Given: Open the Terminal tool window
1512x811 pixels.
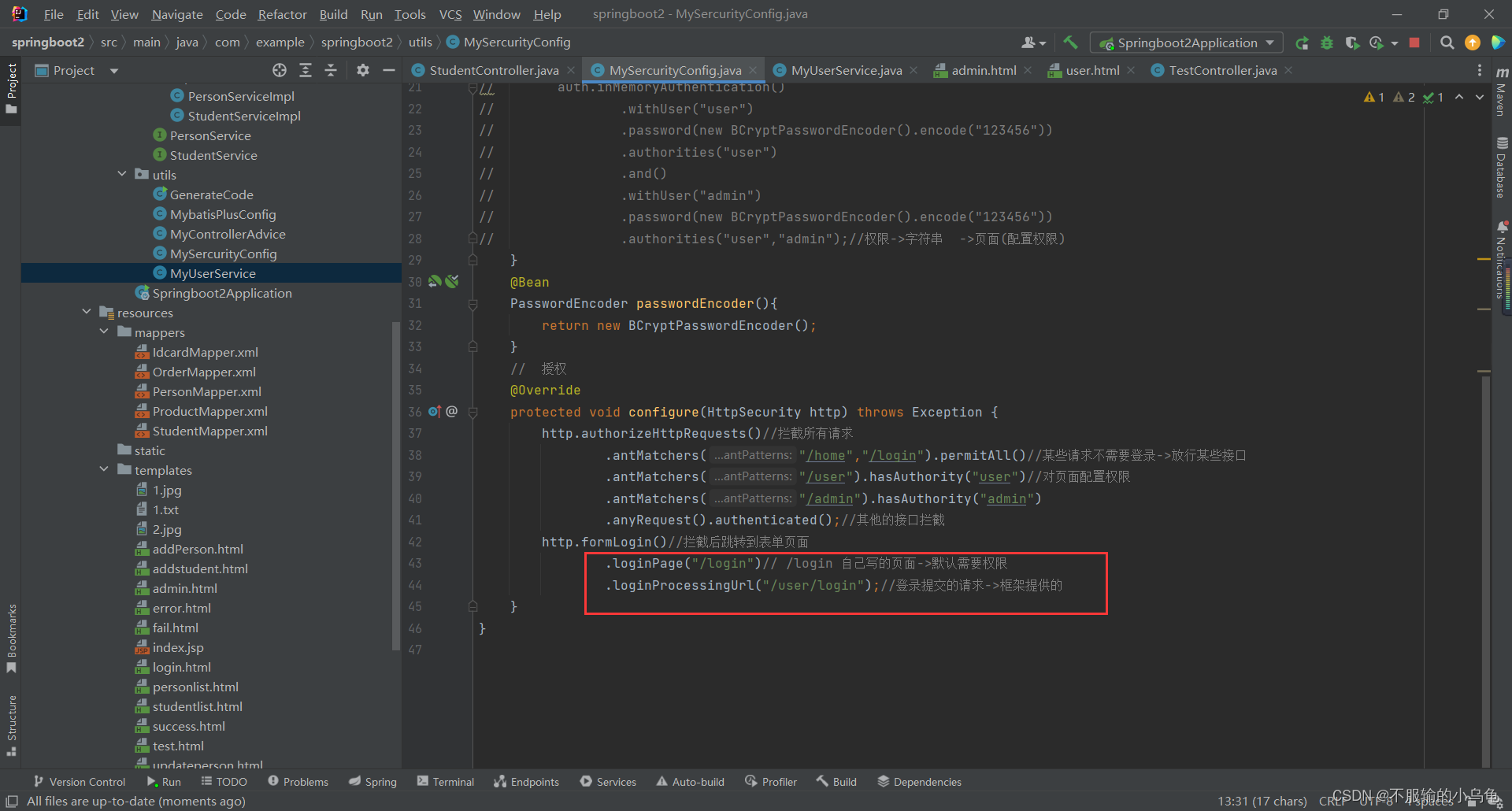Looking at the screenshot, I should tap(446, 782).
